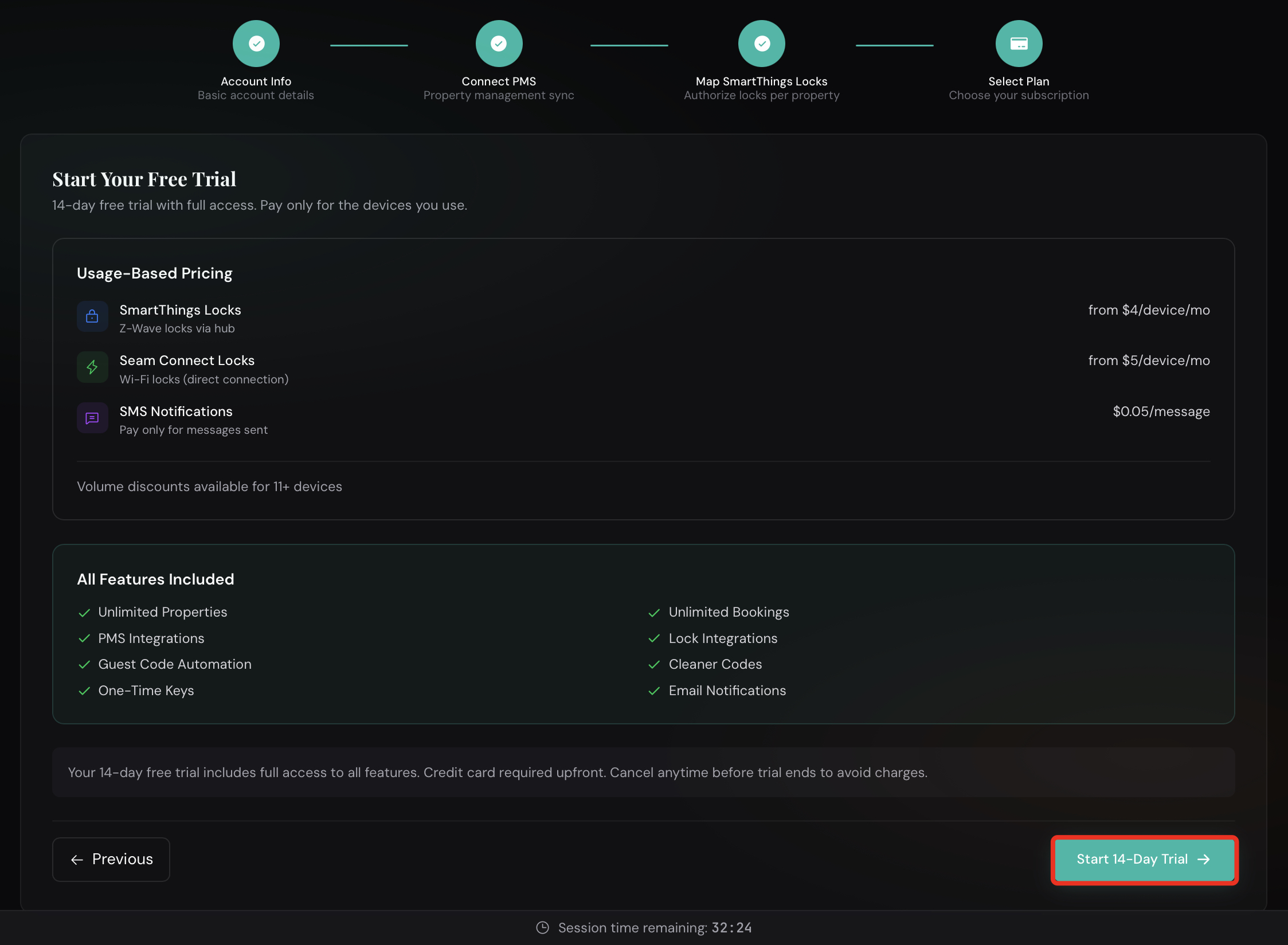1288x945 pixels.
Task: Click the 'Guest Code Automation' feature text
Action: 175,664
